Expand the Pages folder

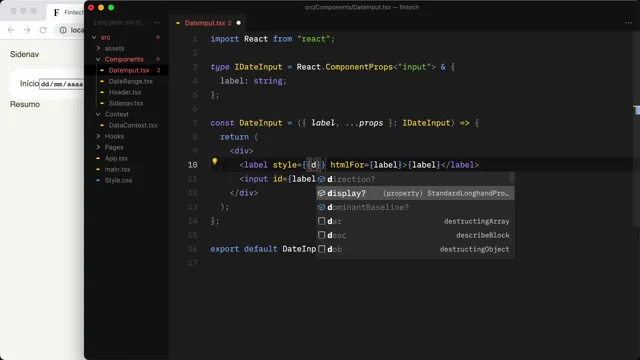pos(98,147)
